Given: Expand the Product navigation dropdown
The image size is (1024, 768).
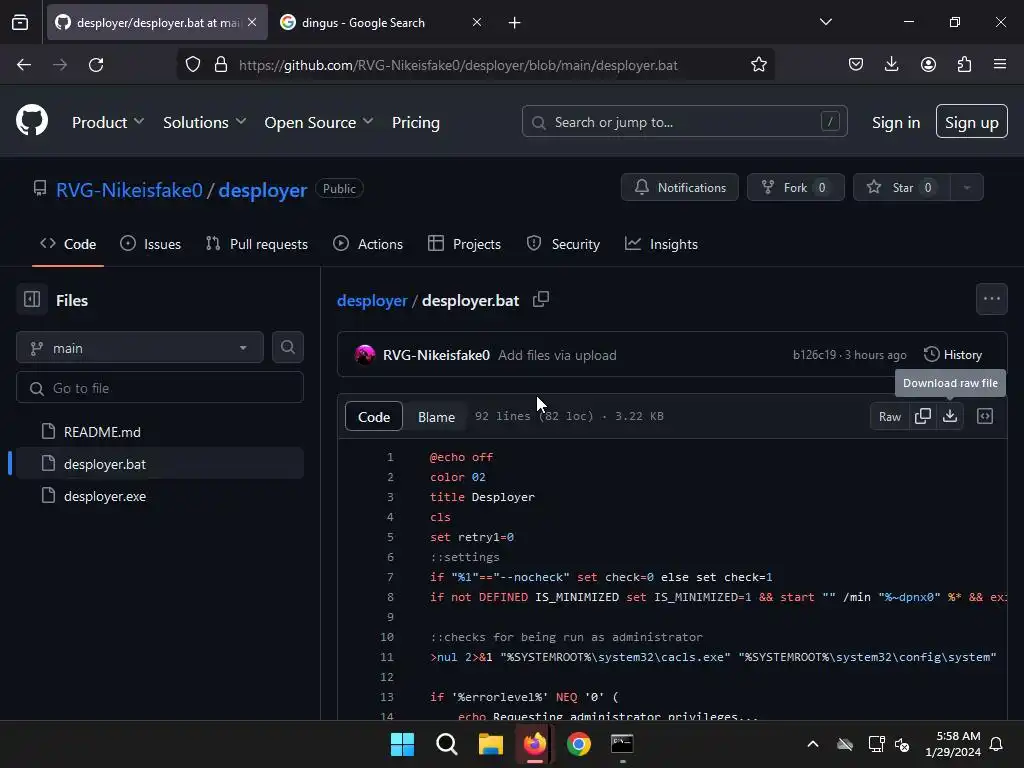Looking at the screenshot, I should point(108,122).
